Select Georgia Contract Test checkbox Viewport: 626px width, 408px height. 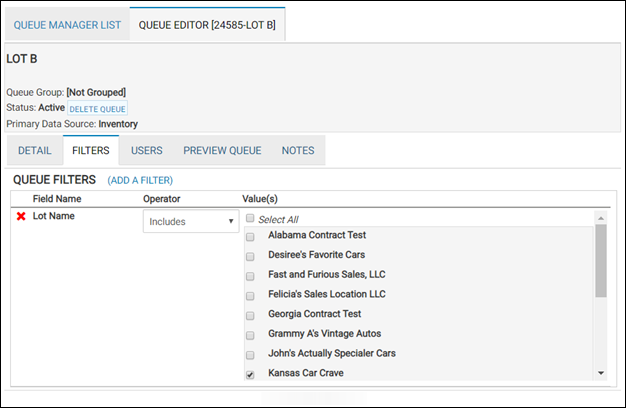(250, 315)
